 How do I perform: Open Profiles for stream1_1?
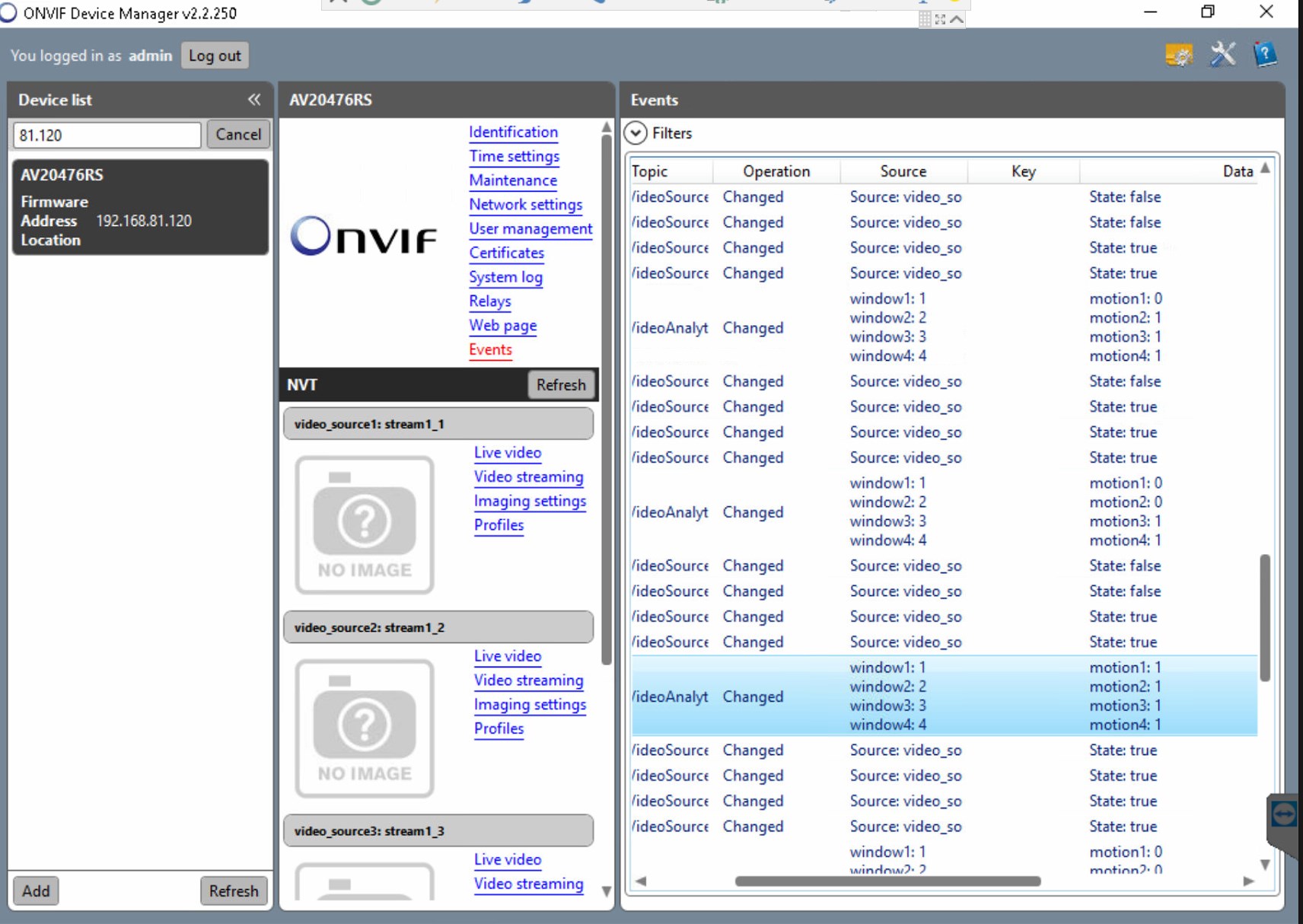coord(499,525)
